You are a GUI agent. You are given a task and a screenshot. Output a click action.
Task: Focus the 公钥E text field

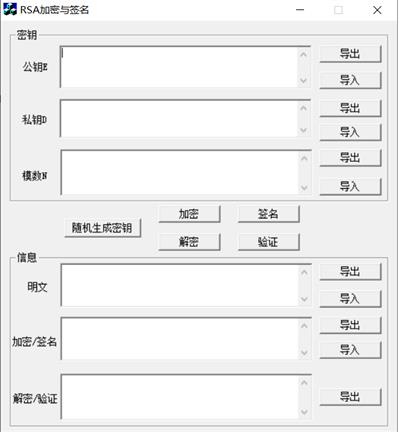179,67
